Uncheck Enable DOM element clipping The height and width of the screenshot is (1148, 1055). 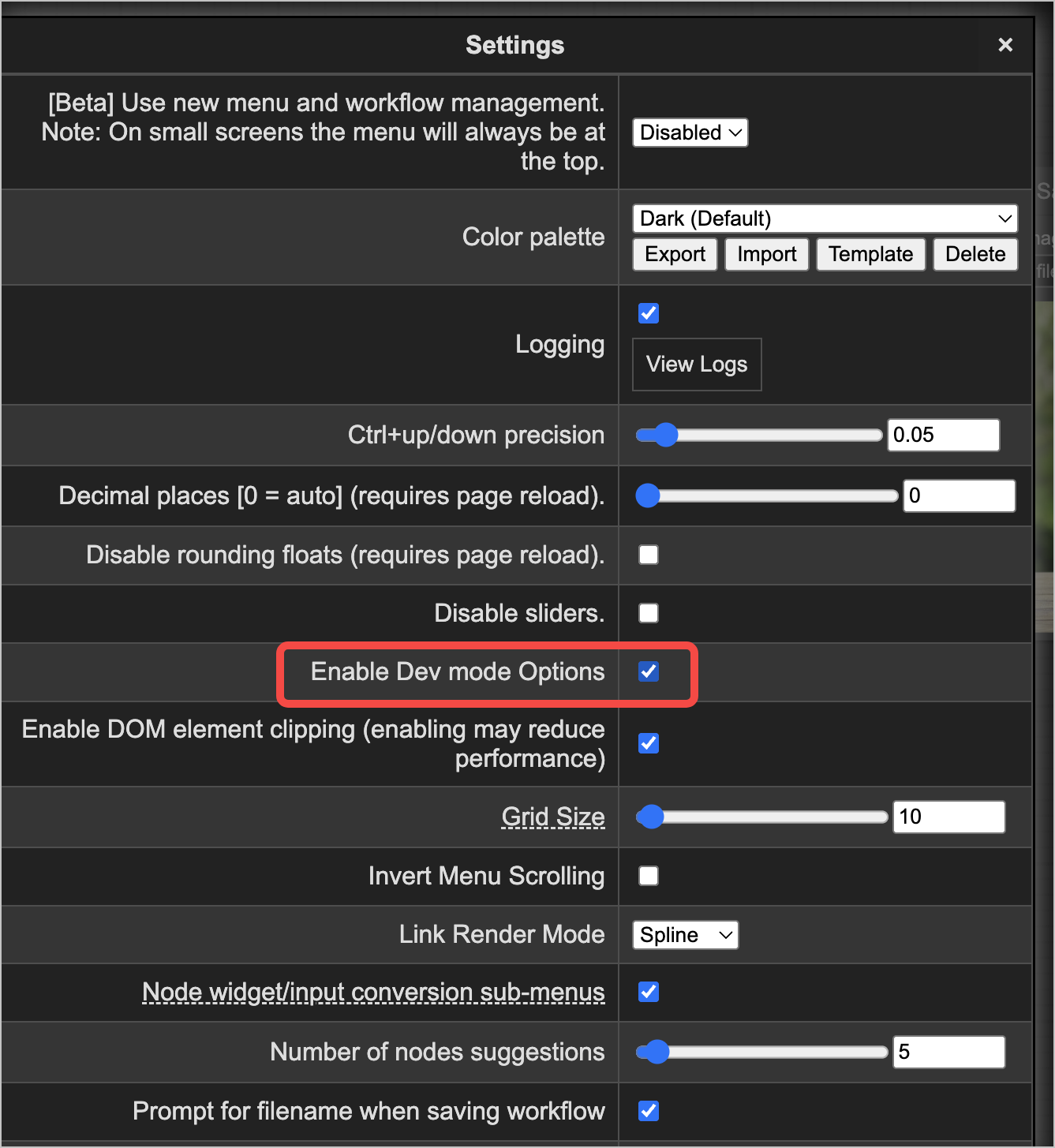(649, 743)
